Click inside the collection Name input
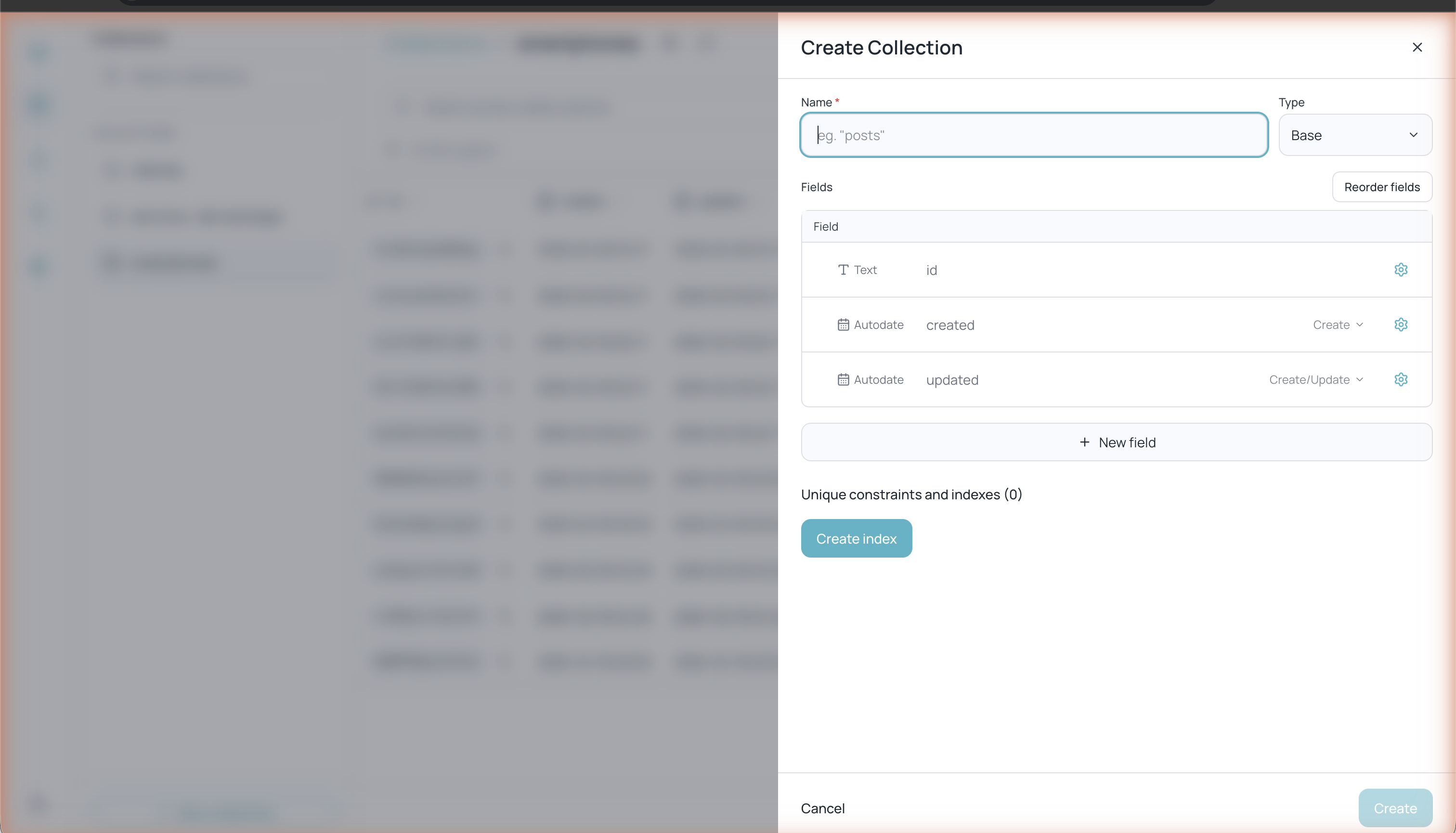Image resolution: width=1456 pixels, height=833 pixels. (1033, 135)
